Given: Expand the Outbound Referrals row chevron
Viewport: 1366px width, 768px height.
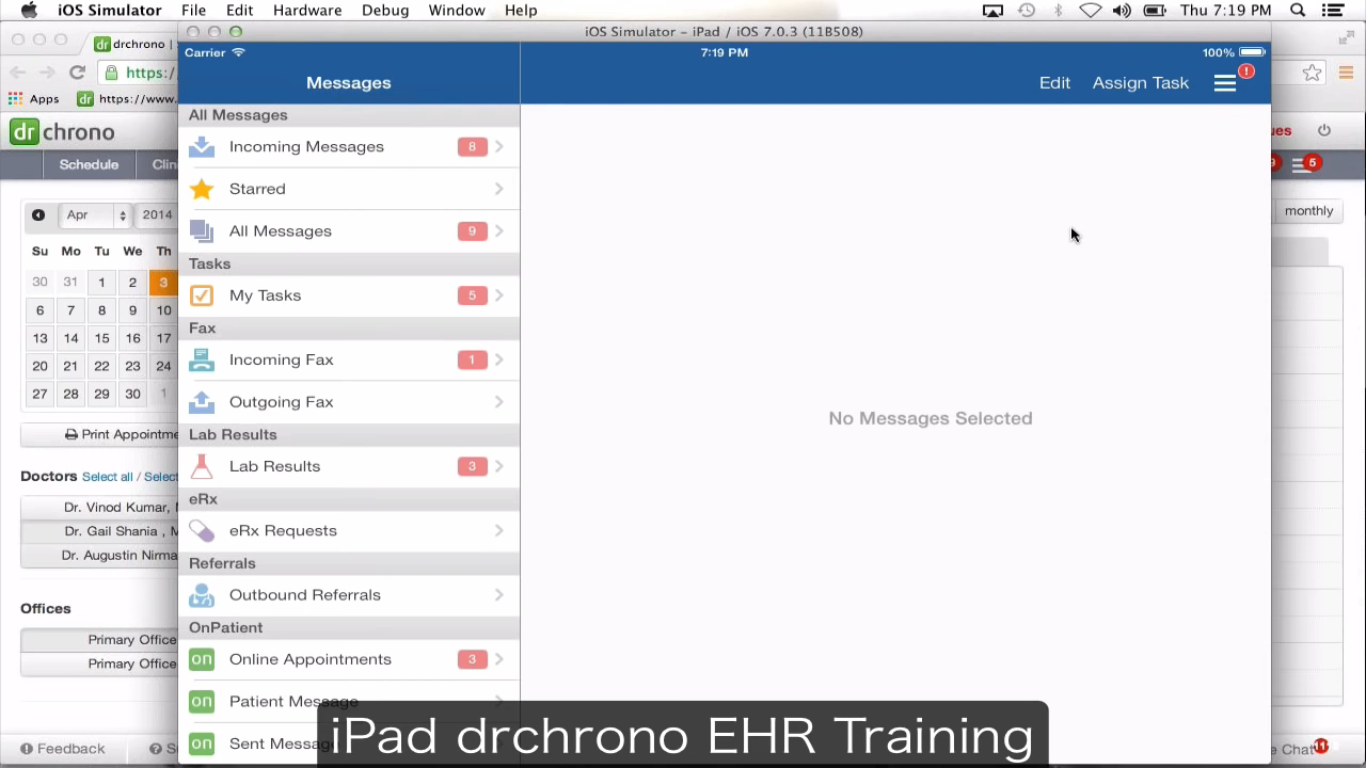Looking at the screenshot, I should pyautogui.click(x=499, y=595).
